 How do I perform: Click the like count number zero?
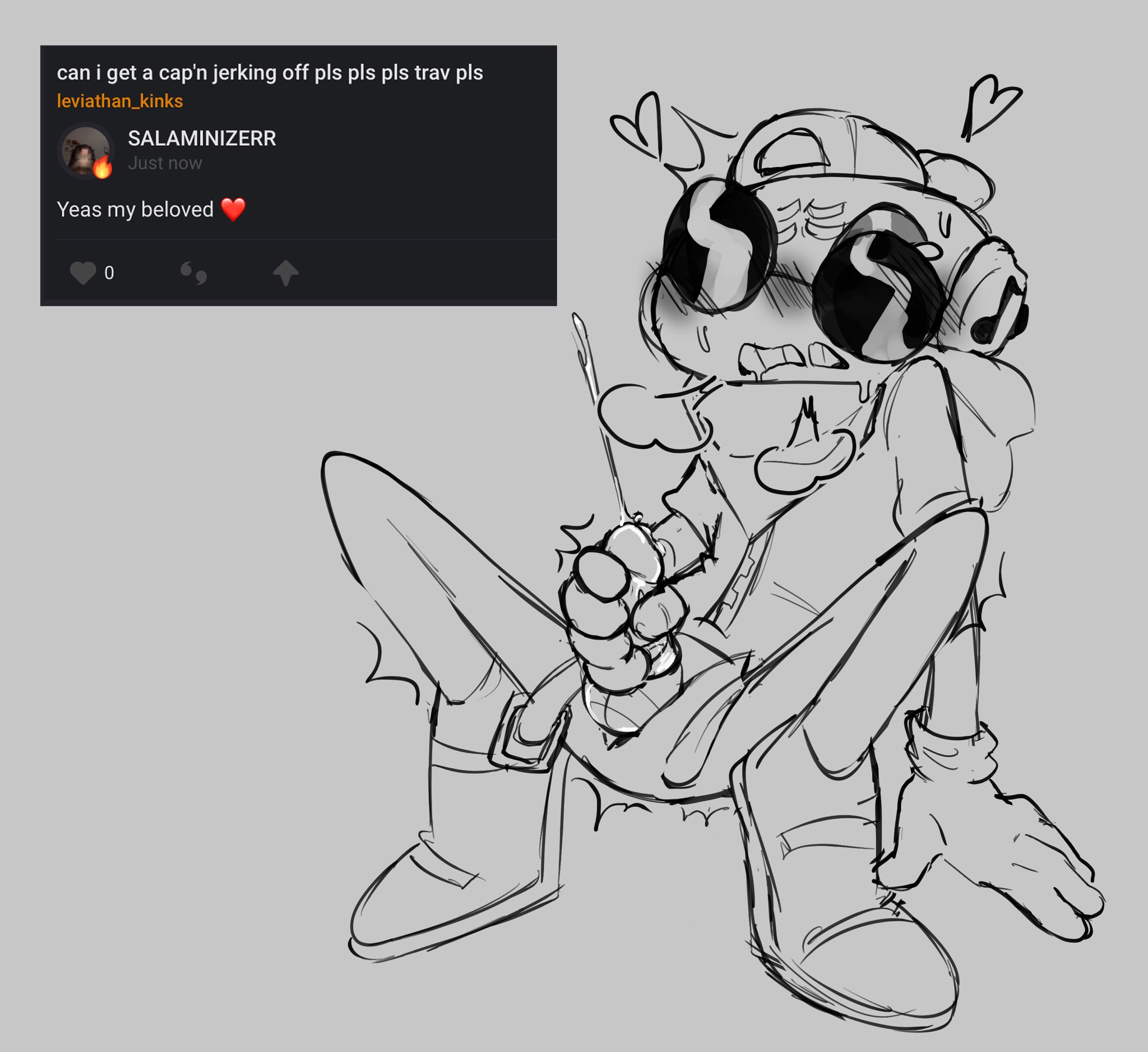click(x=109, y=273)
